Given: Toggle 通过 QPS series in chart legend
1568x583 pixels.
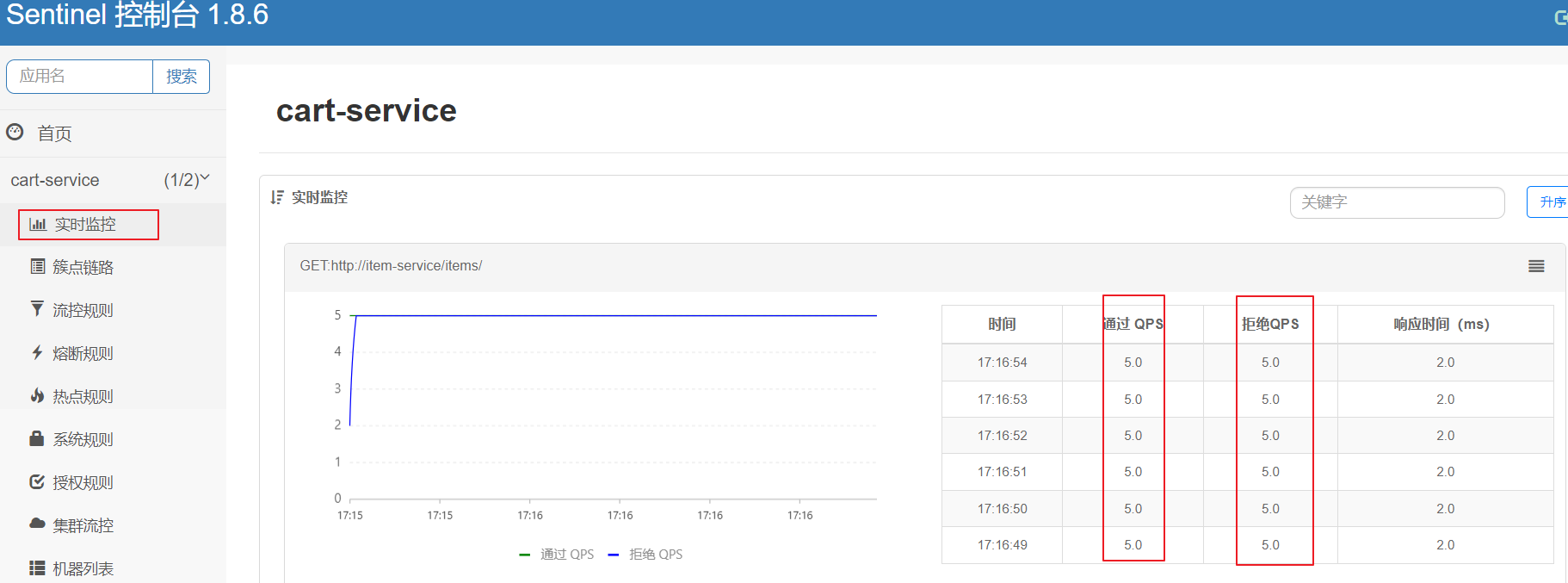Looking at the screenshot, I should [x=557, y=555].
